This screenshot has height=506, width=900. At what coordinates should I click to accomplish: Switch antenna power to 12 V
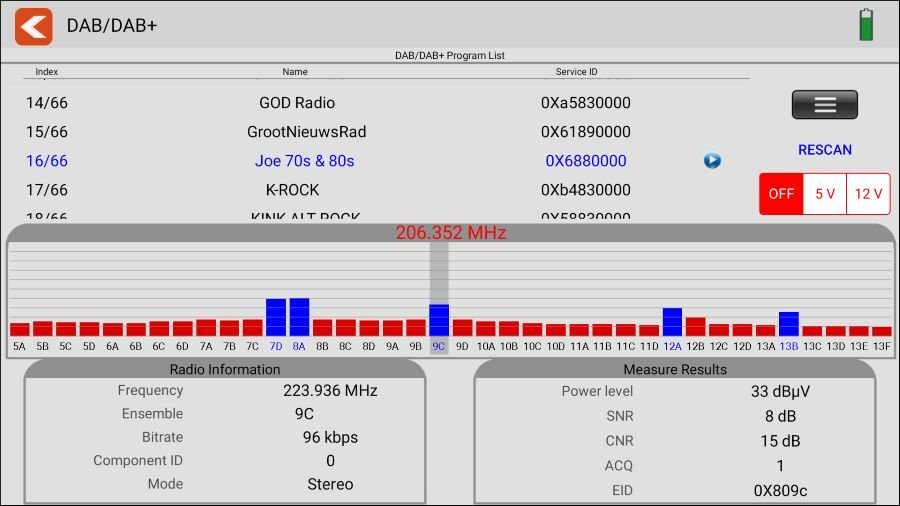pyautogui.click(x=868, y=194)
